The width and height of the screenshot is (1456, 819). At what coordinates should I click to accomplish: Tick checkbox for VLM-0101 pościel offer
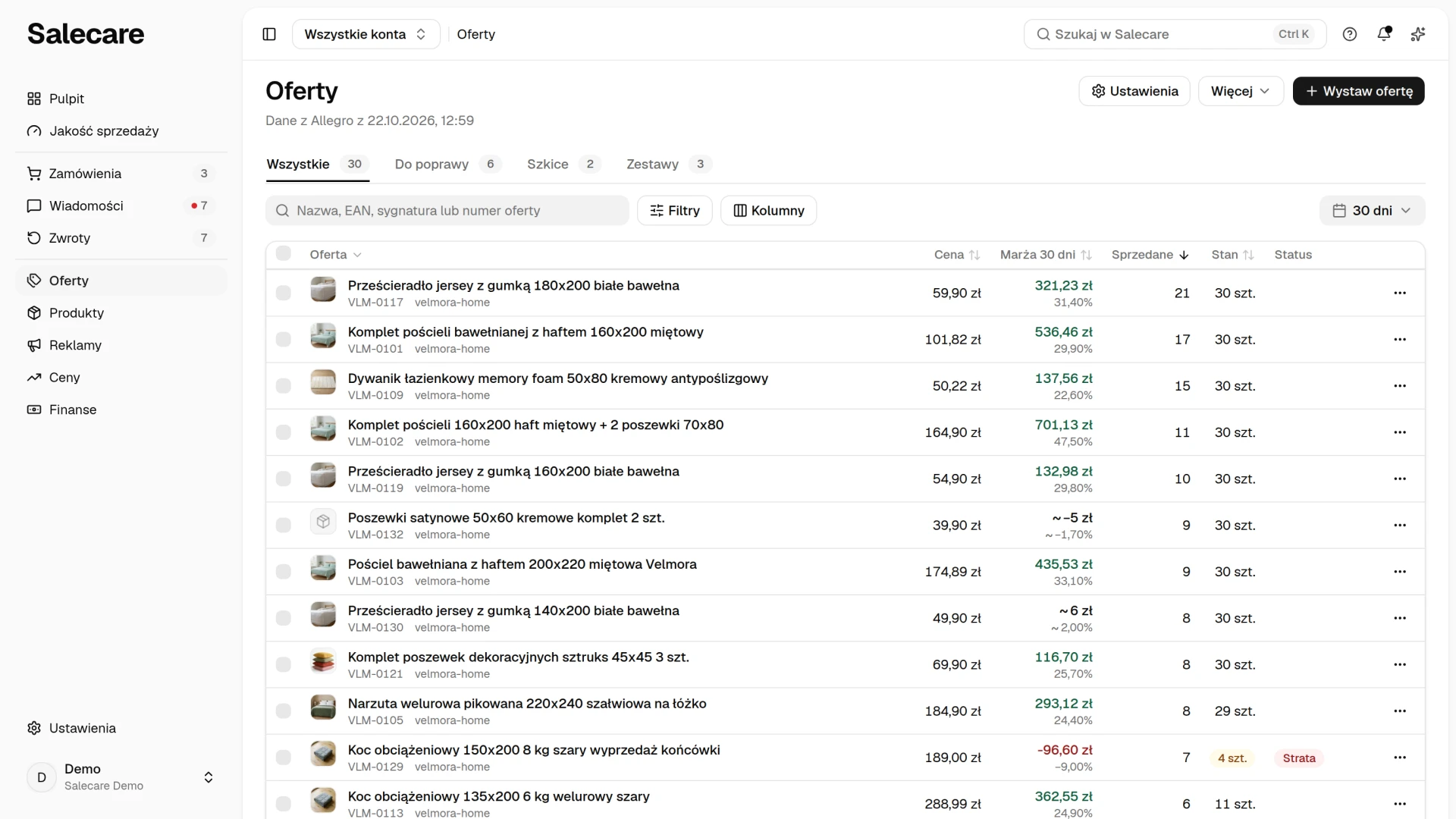(x=284, y=340)
